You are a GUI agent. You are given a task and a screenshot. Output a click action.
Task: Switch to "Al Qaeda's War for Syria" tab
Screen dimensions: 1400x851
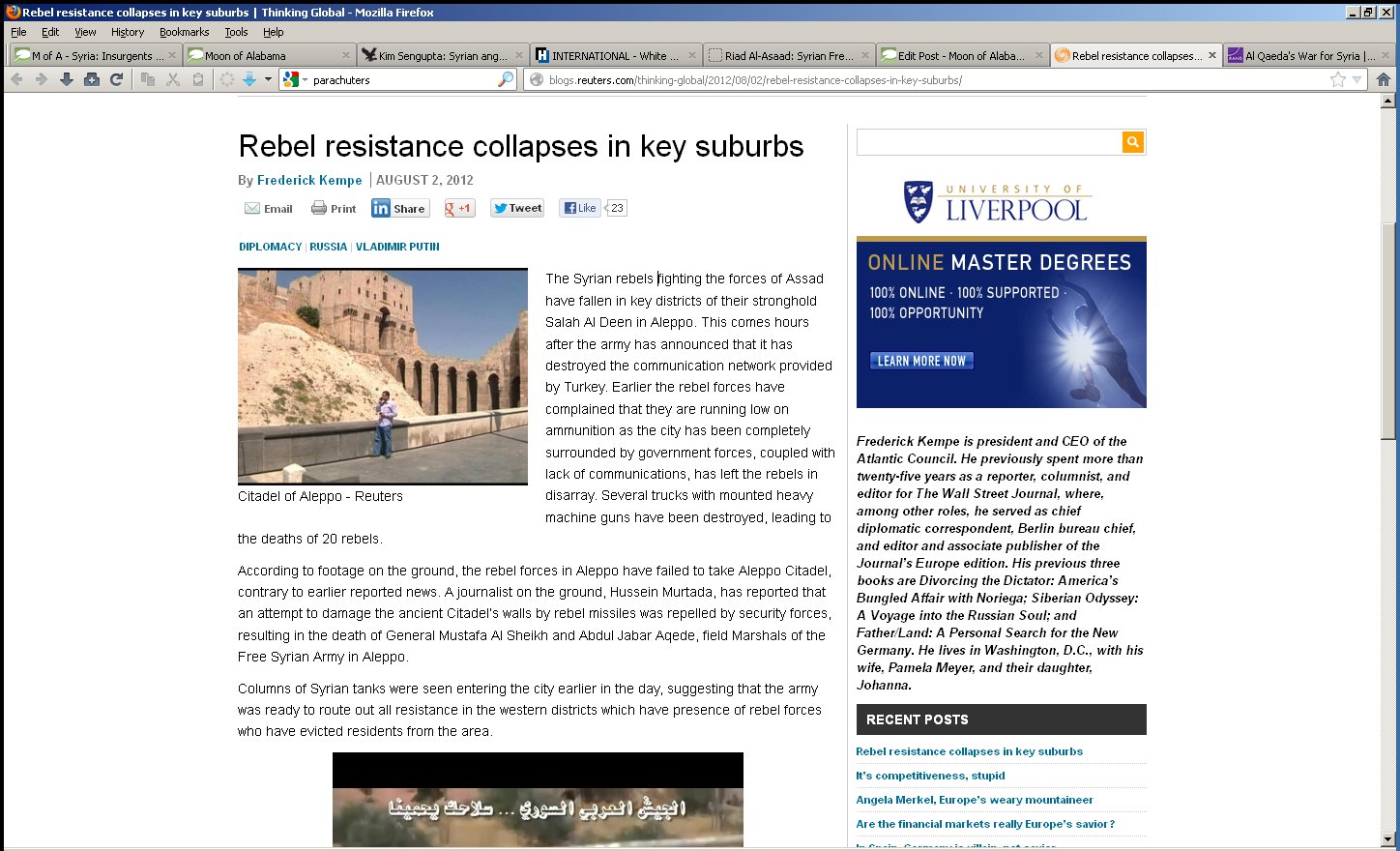pyautogui.click(x=1308, y=55)
